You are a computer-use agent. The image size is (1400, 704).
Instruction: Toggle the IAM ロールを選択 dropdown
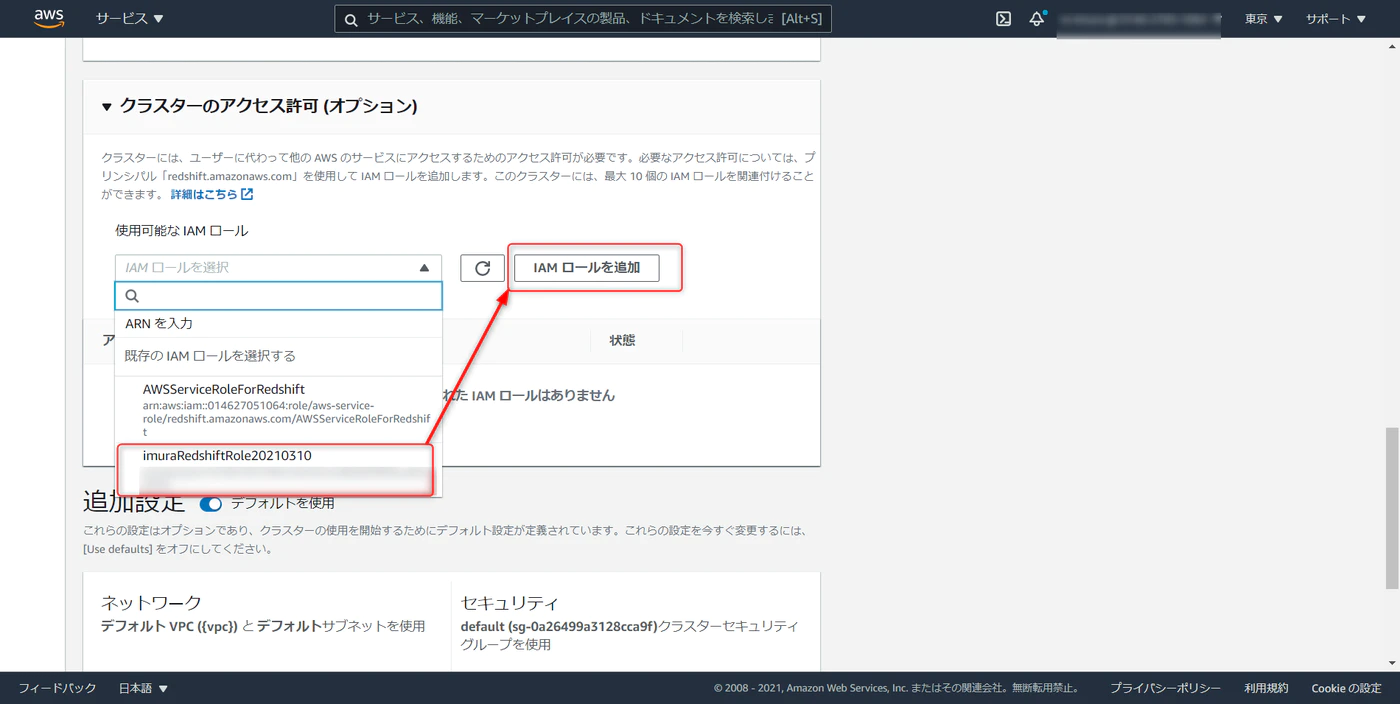[278, 268]
